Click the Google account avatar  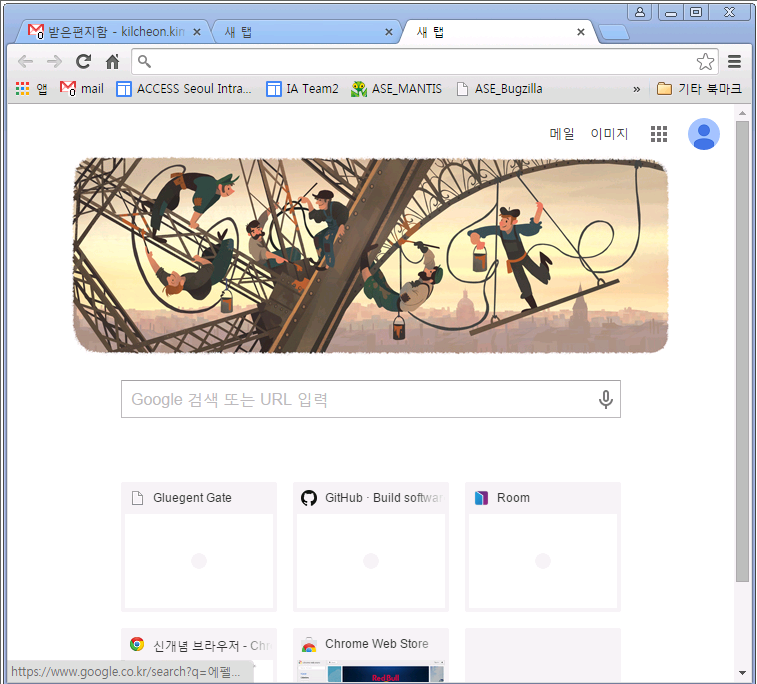pyautogui.click(x=703, y=134)
